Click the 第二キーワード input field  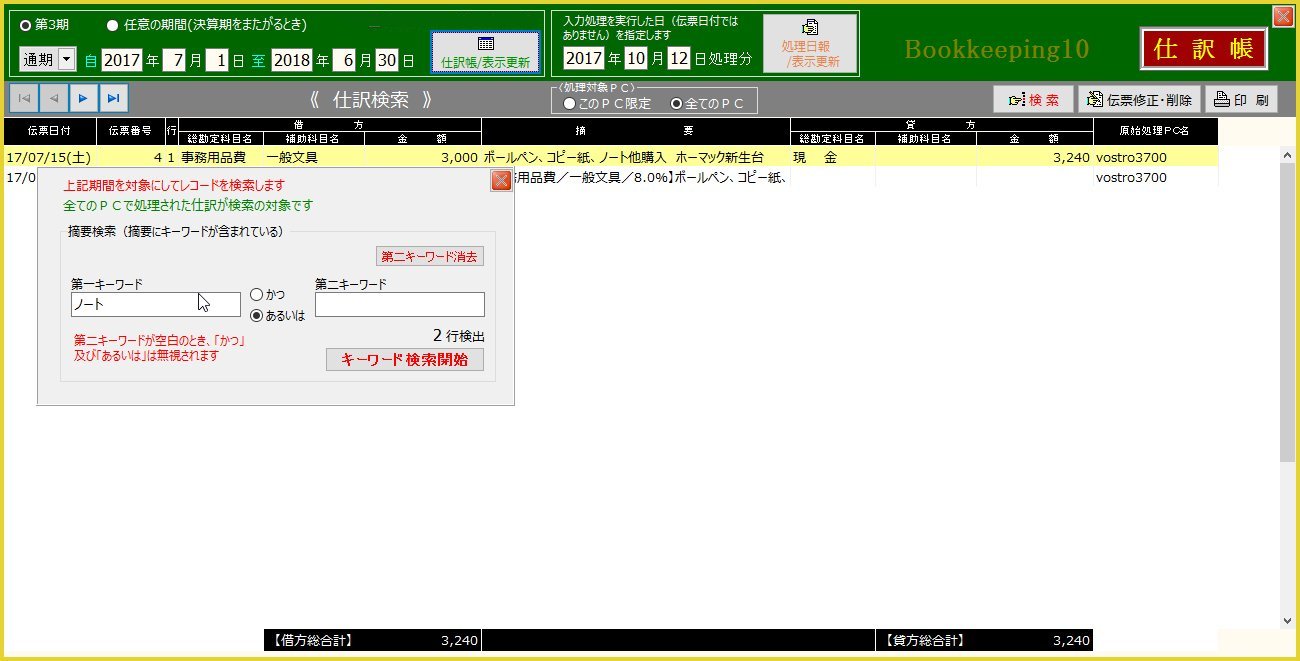click(x=399, y=305)
